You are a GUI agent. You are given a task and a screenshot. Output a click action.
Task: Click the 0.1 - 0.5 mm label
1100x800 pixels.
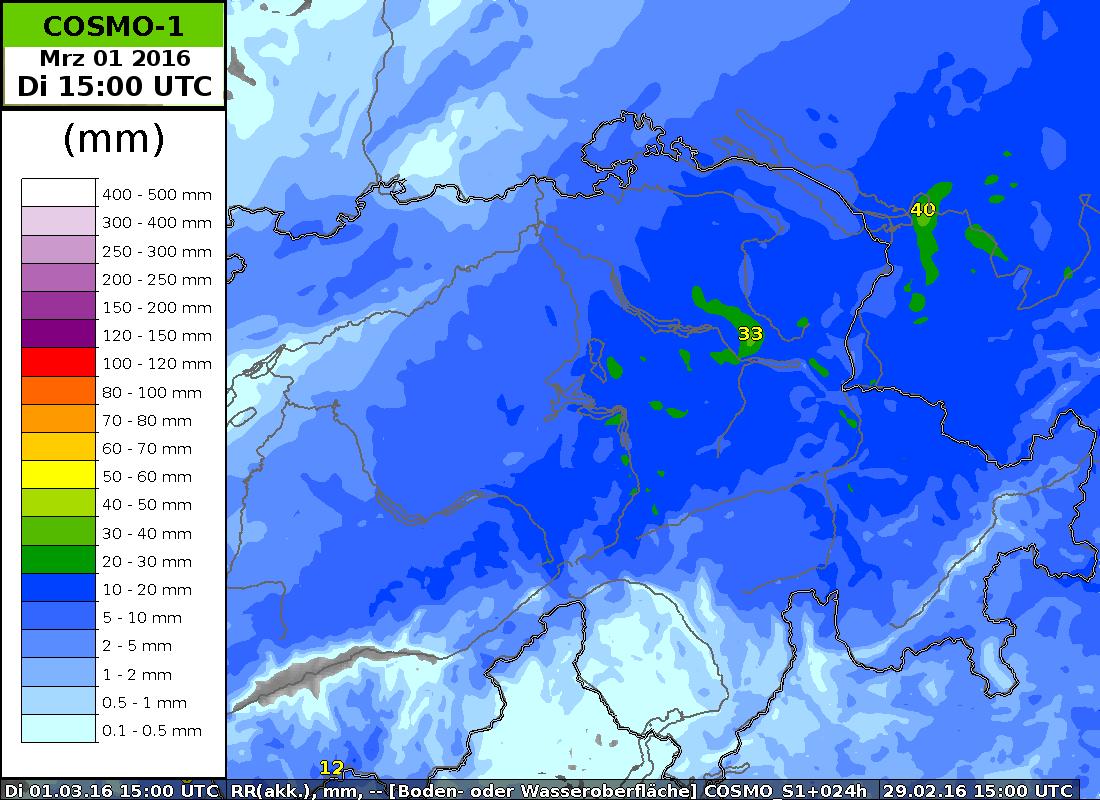coord(152,731)
